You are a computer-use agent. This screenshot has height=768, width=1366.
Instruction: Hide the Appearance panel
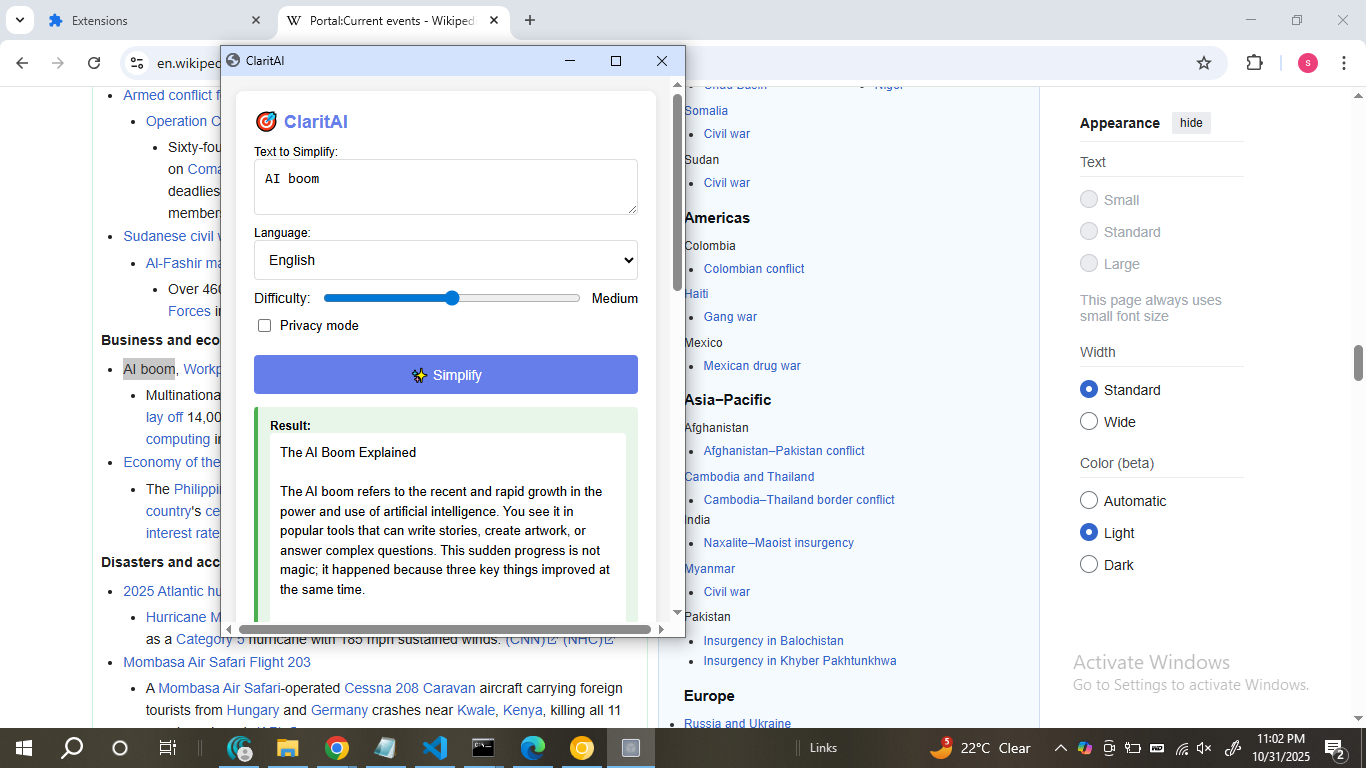(1191, 123)
